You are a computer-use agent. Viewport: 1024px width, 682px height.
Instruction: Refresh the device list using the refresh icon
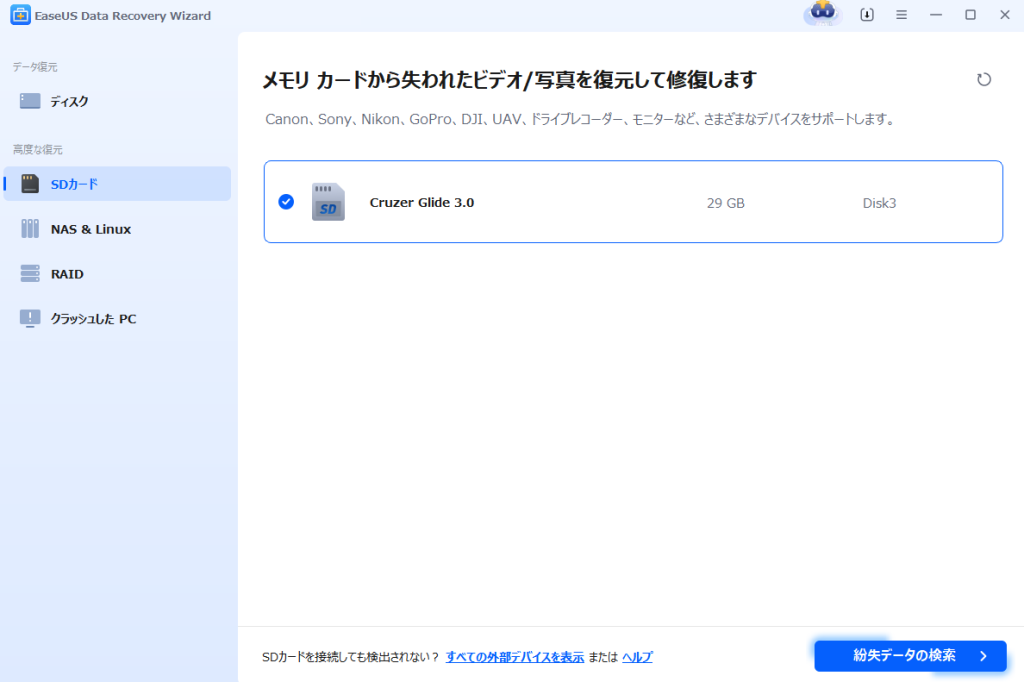coord(984,79)
